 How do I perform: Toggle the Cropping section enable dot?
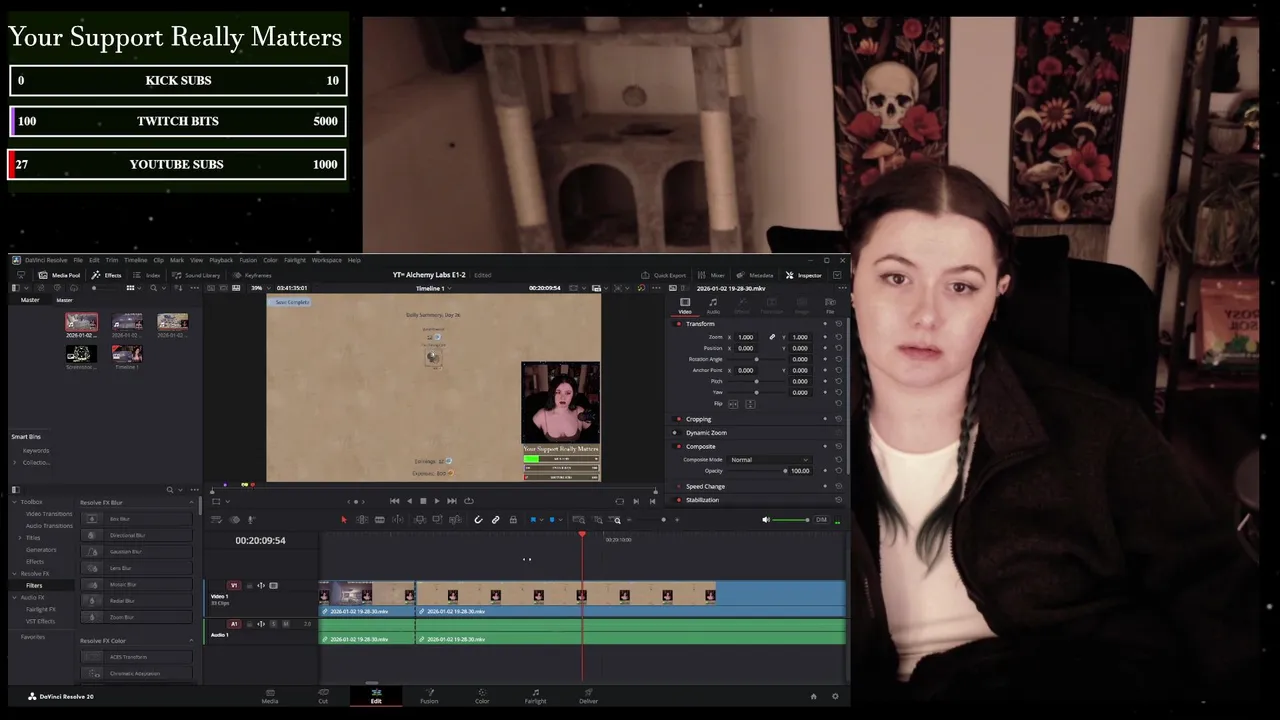(679, 419)
